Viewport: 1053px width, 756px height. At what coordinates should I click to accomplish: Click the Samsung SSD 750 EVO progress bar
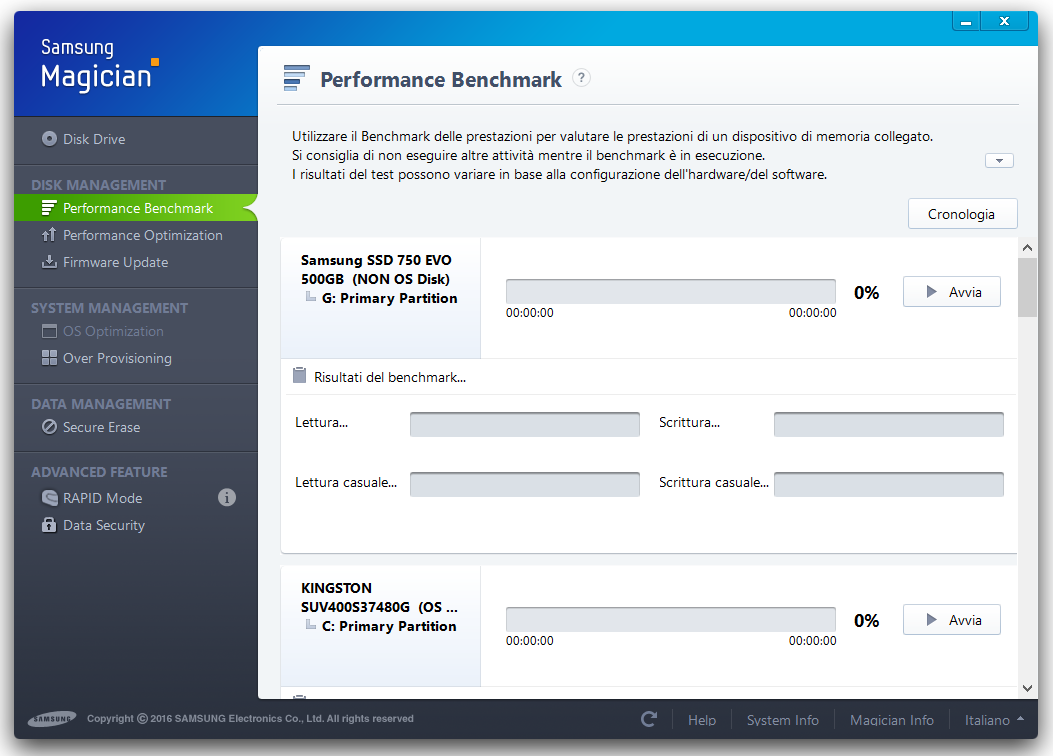(x=671, y=292)
